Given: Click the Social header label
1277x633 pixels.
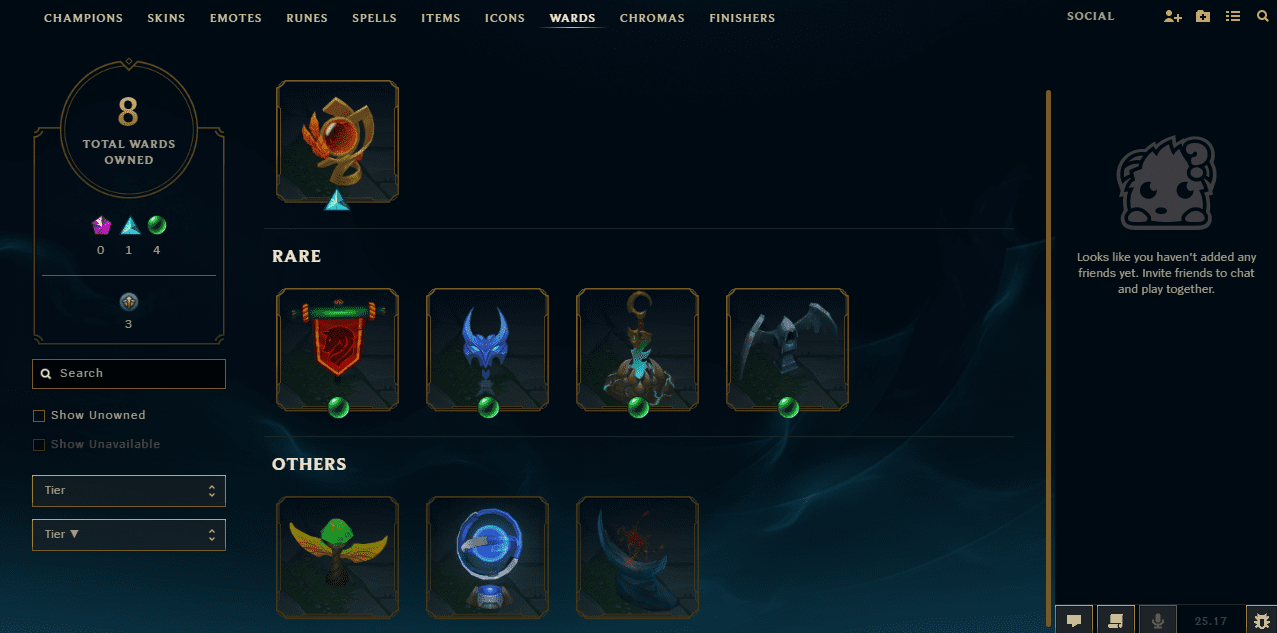Looking at the screenshot, I should (x=1090, y=17).
